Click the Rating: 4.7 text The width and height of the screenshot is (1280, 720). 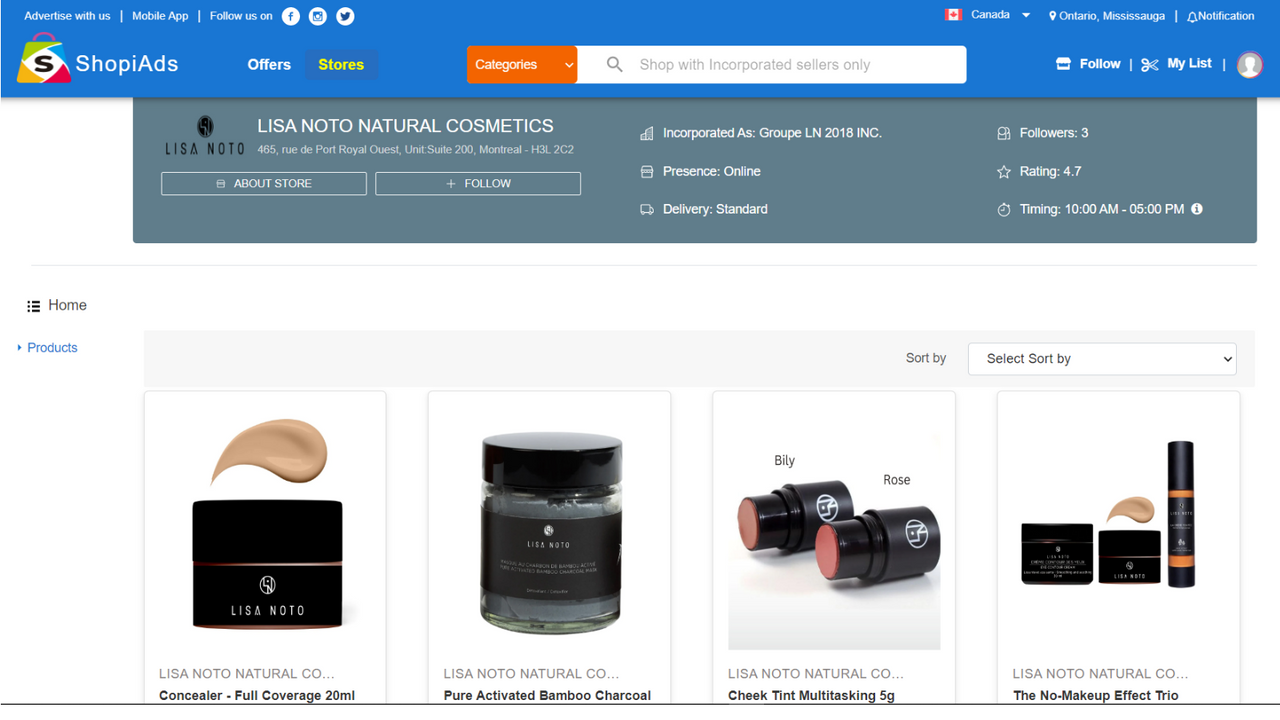[1051, 172]
